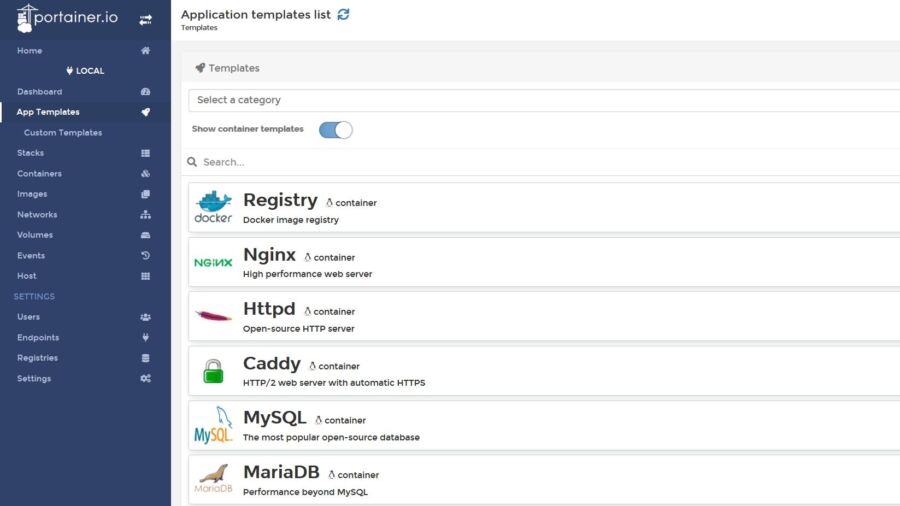The height and width of the screenshot is (506, 900).
Task: Toggle Show container templates switch
Action: pyautogui.click(x=336, y=130)
